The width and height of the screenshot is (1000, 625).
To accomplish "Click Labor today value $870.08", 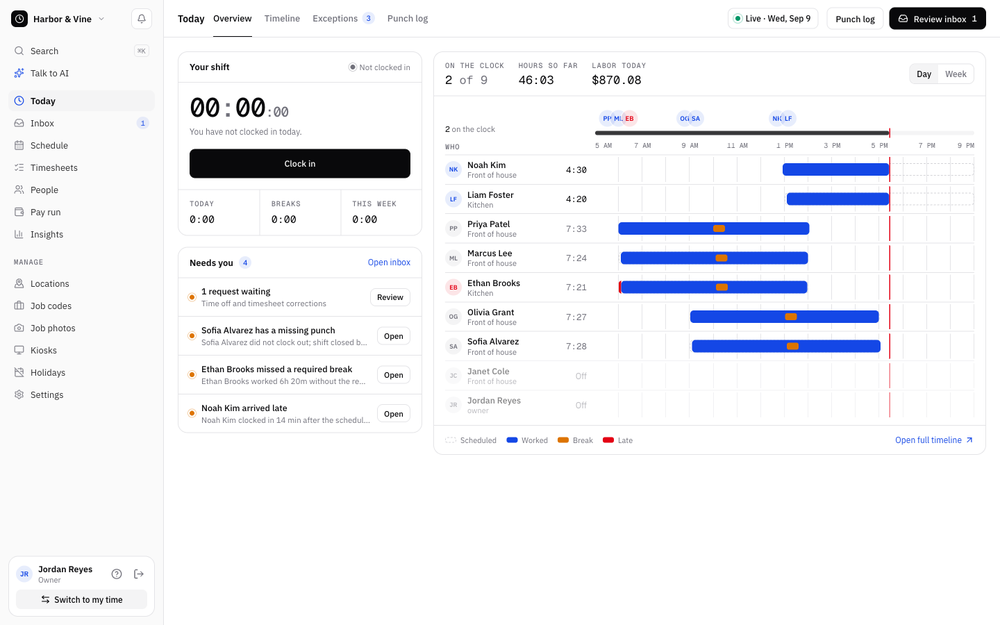I will click(x=616, y=80).
